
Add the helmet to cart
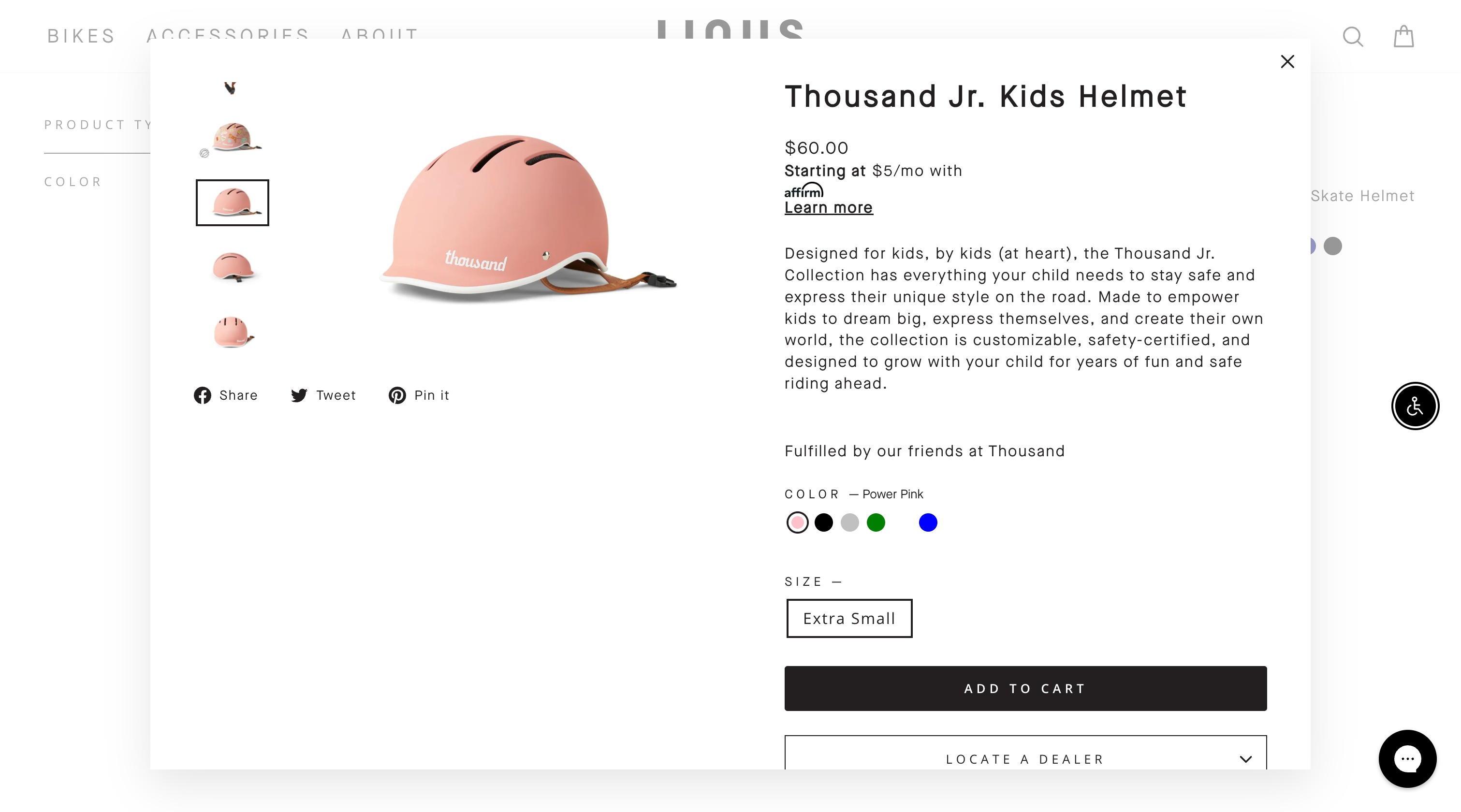(1025, 688)
